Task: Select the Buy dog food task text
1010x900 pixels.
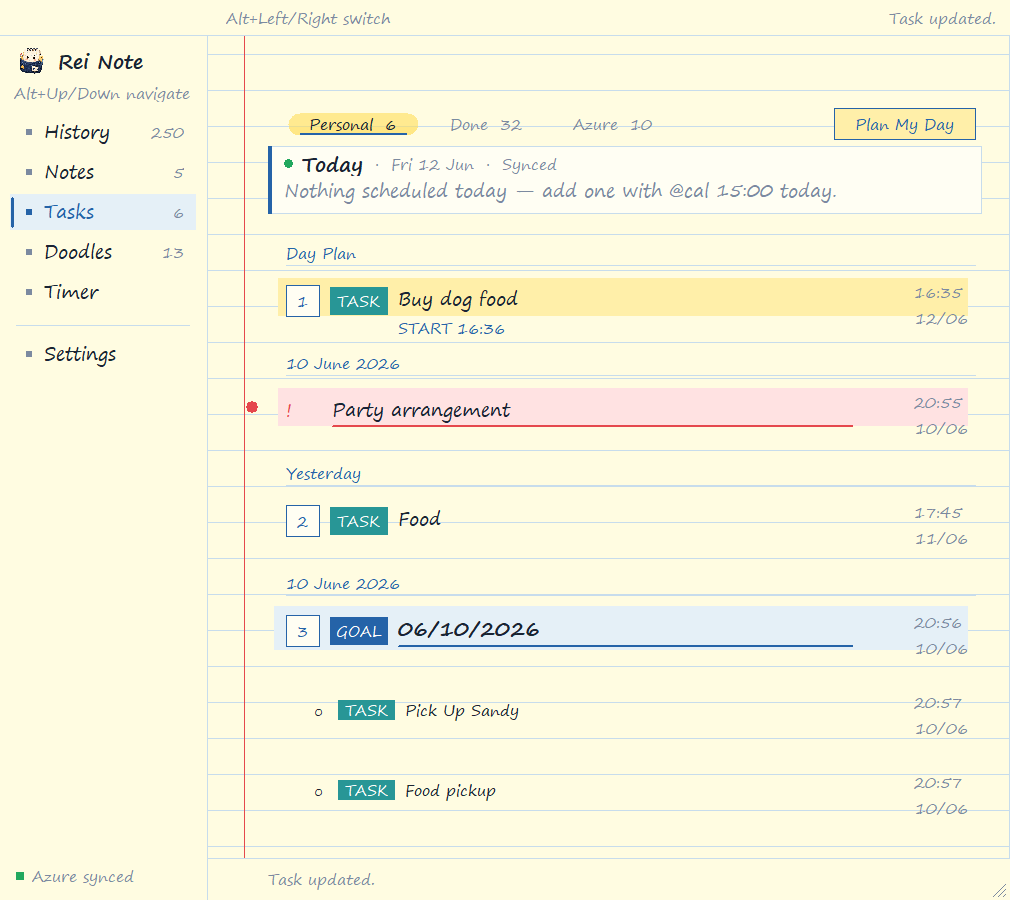Action: coord(458,300)
